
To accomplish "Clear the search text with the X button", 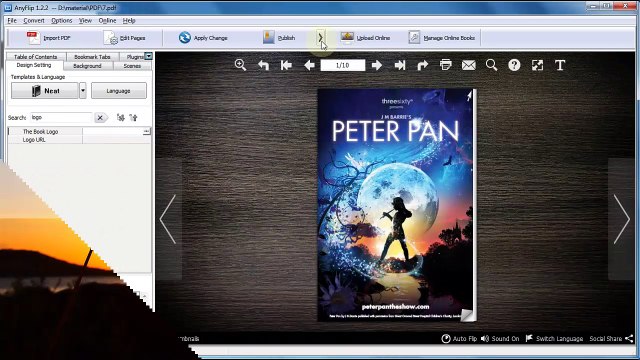I will point(100,118).
